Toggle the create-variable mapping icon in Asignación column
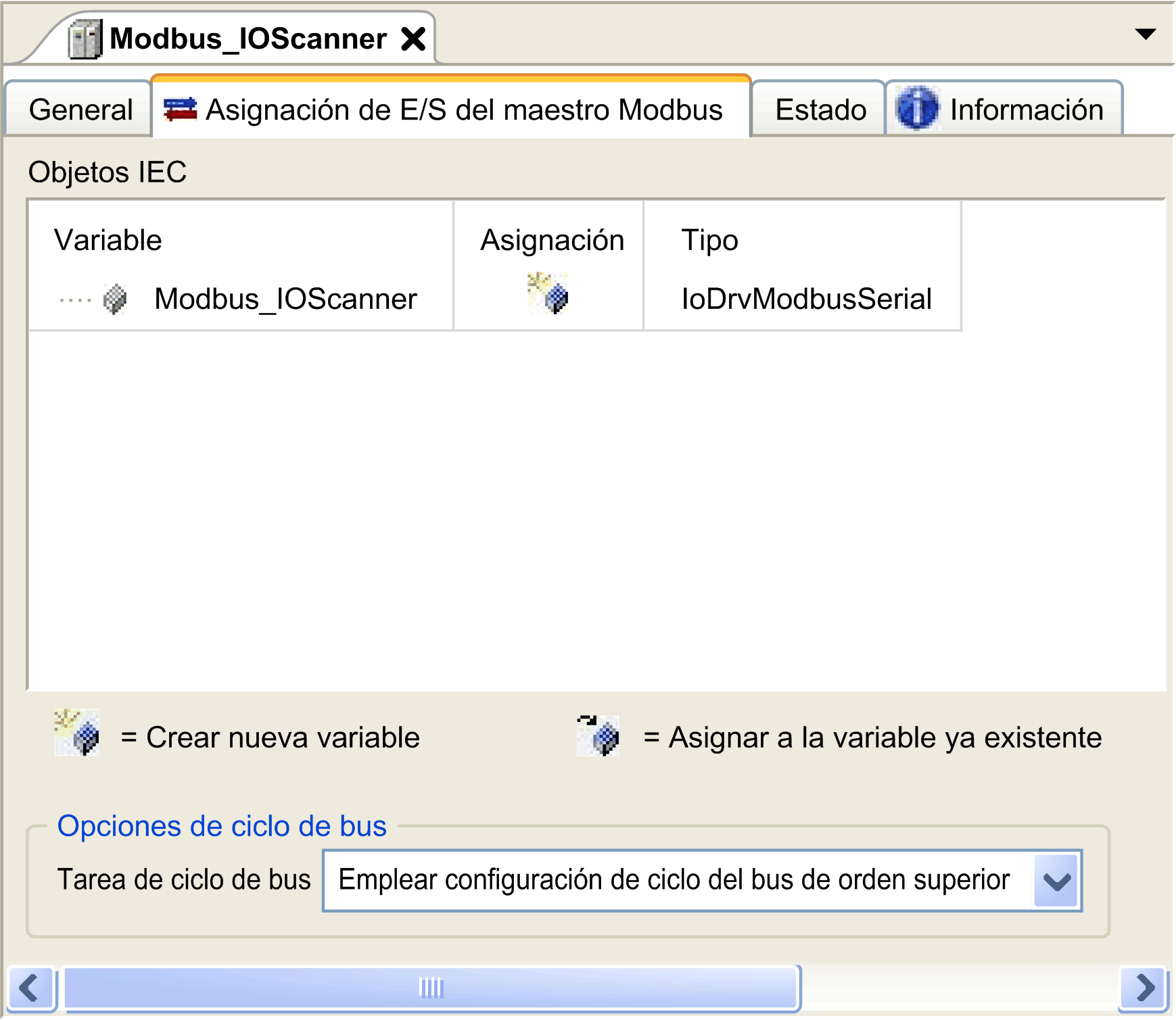Screen dimensions: 1176x1020 pyautogui.click(x=548, y=293)
